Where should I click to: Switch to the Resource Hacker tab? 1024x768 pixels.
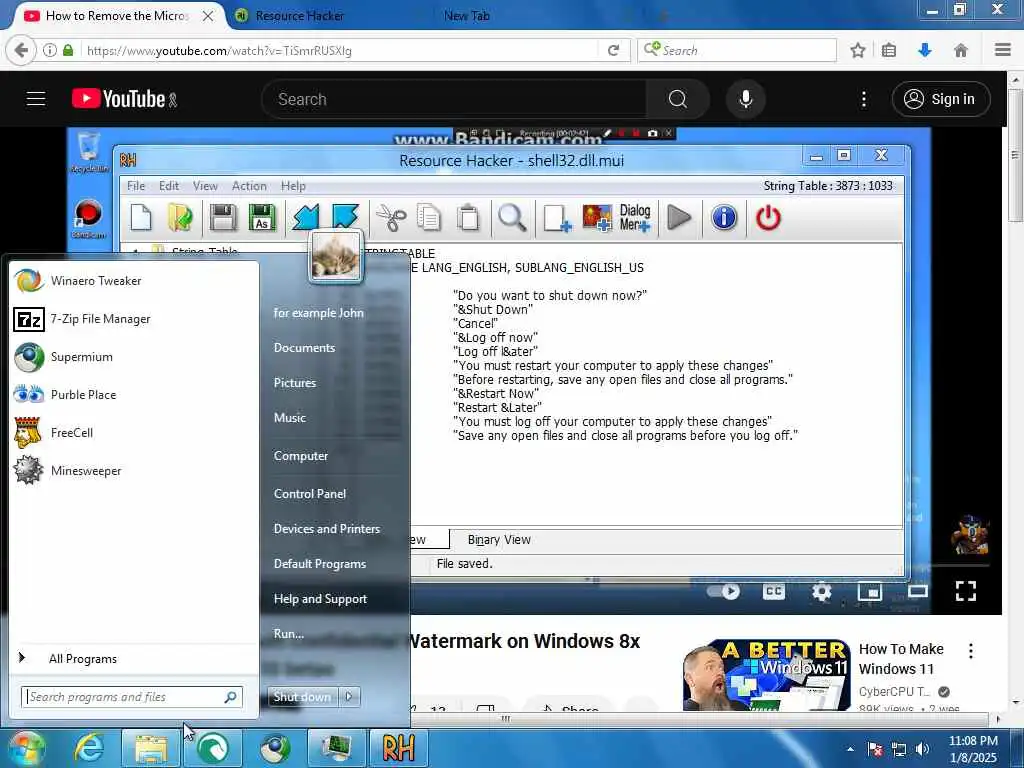(299, 16)
